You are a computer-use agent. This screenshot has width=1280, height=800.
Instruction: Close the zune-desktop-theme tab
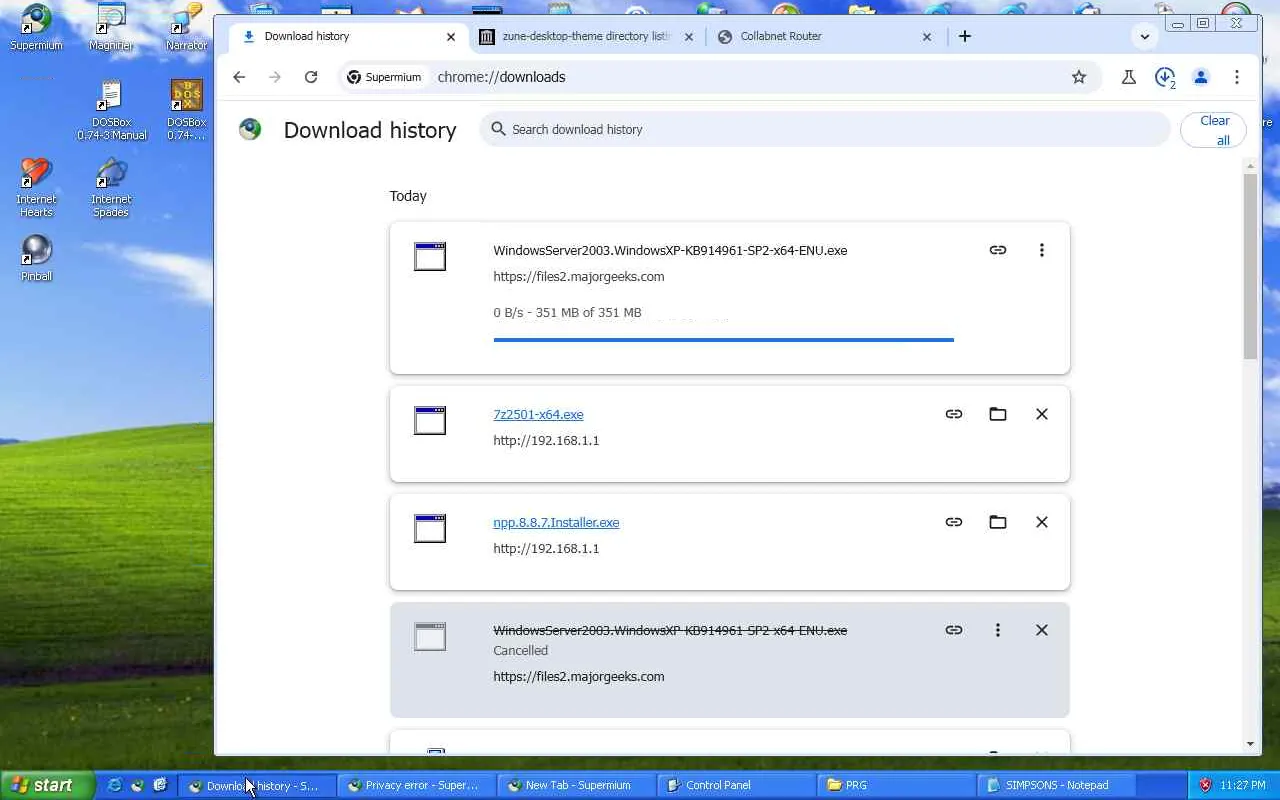pos(689,36)
